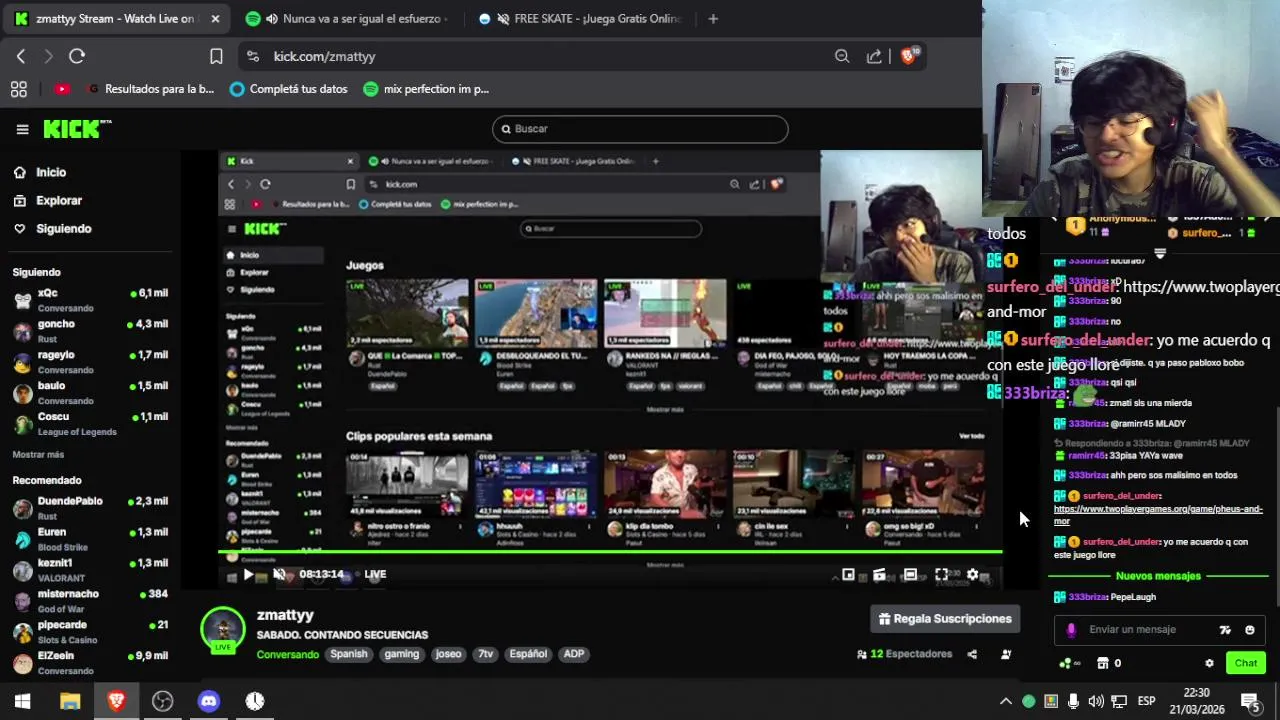Open Brave Shields lion icon
Image resolution: width=1280 pixels, height=720 pixels.
click(908, 57)
